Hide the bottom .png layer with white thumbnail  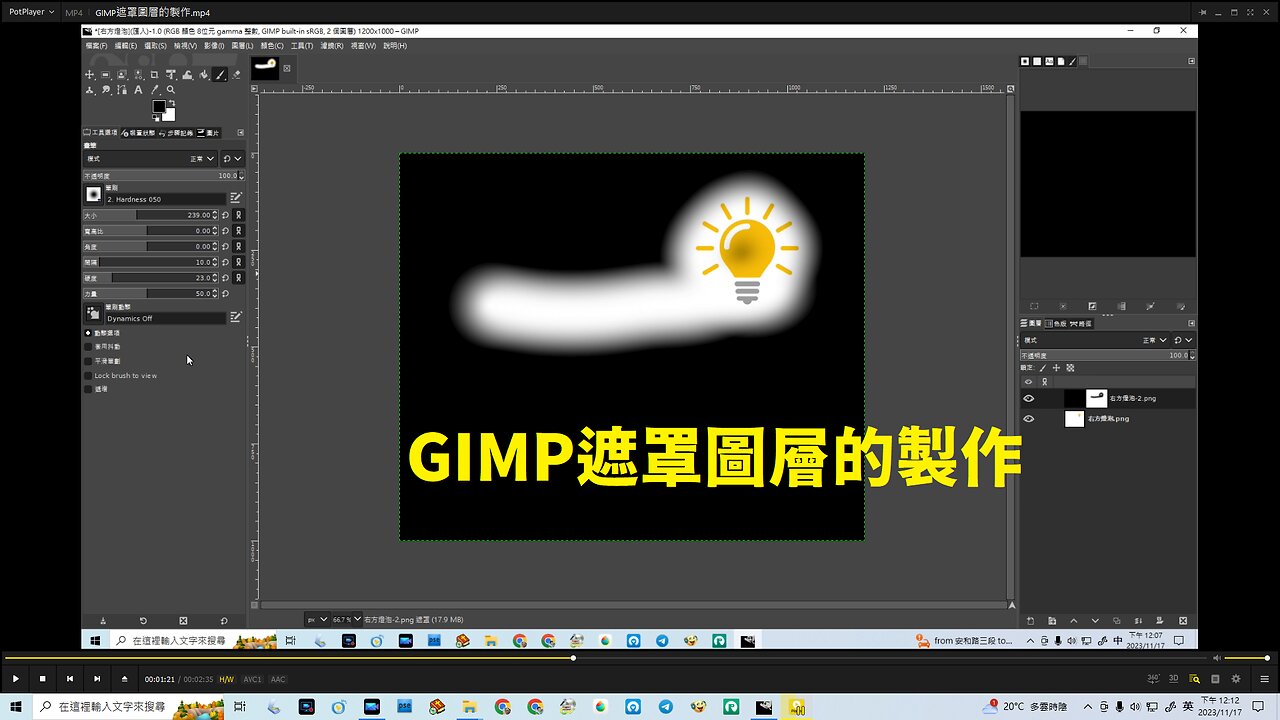[x=1028, y=419]
